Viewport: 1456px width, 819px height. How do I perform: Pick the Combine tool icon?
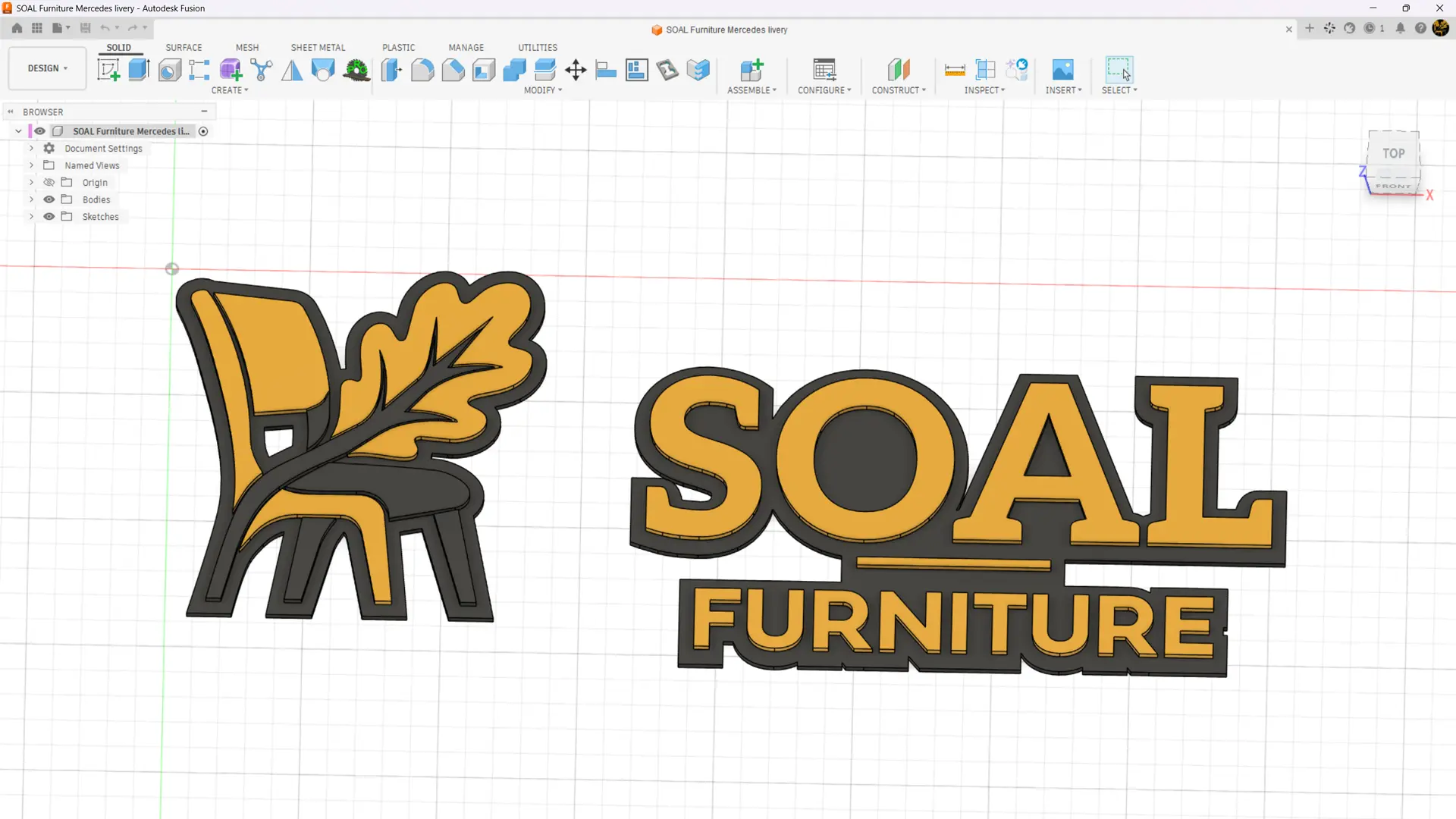click(514, 70)
